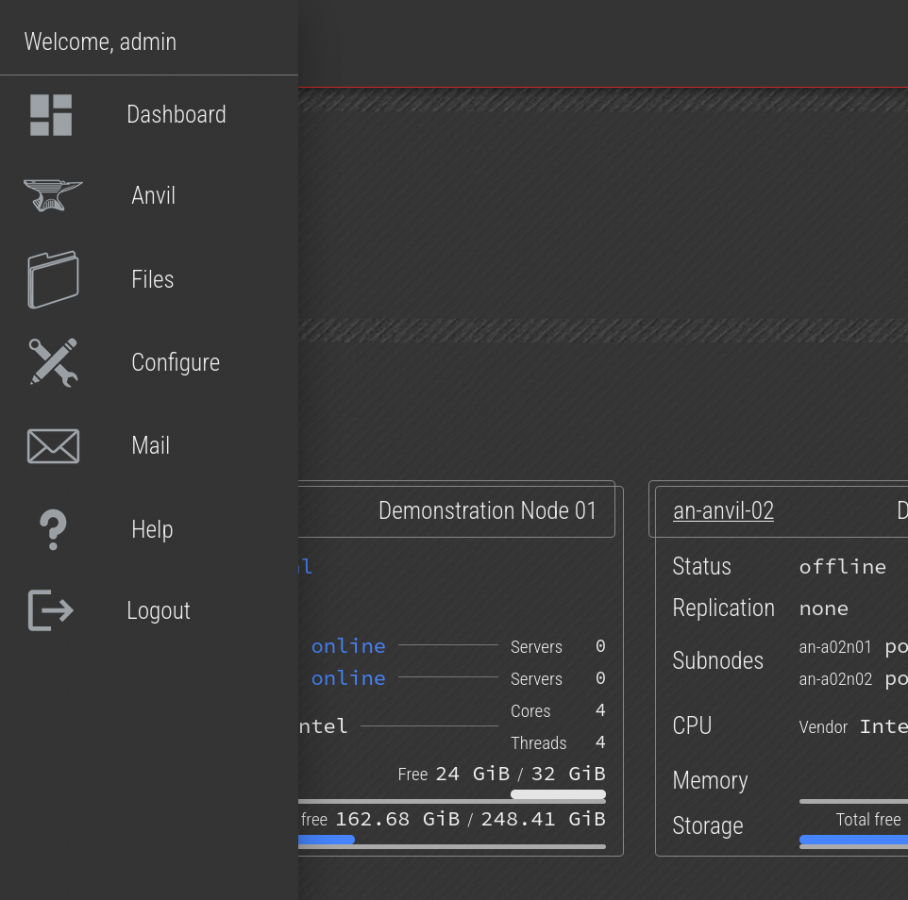The width and height of the screenshot is (908, 900).
Task: Open the Configure text label
Action: (x=175, y=363)
